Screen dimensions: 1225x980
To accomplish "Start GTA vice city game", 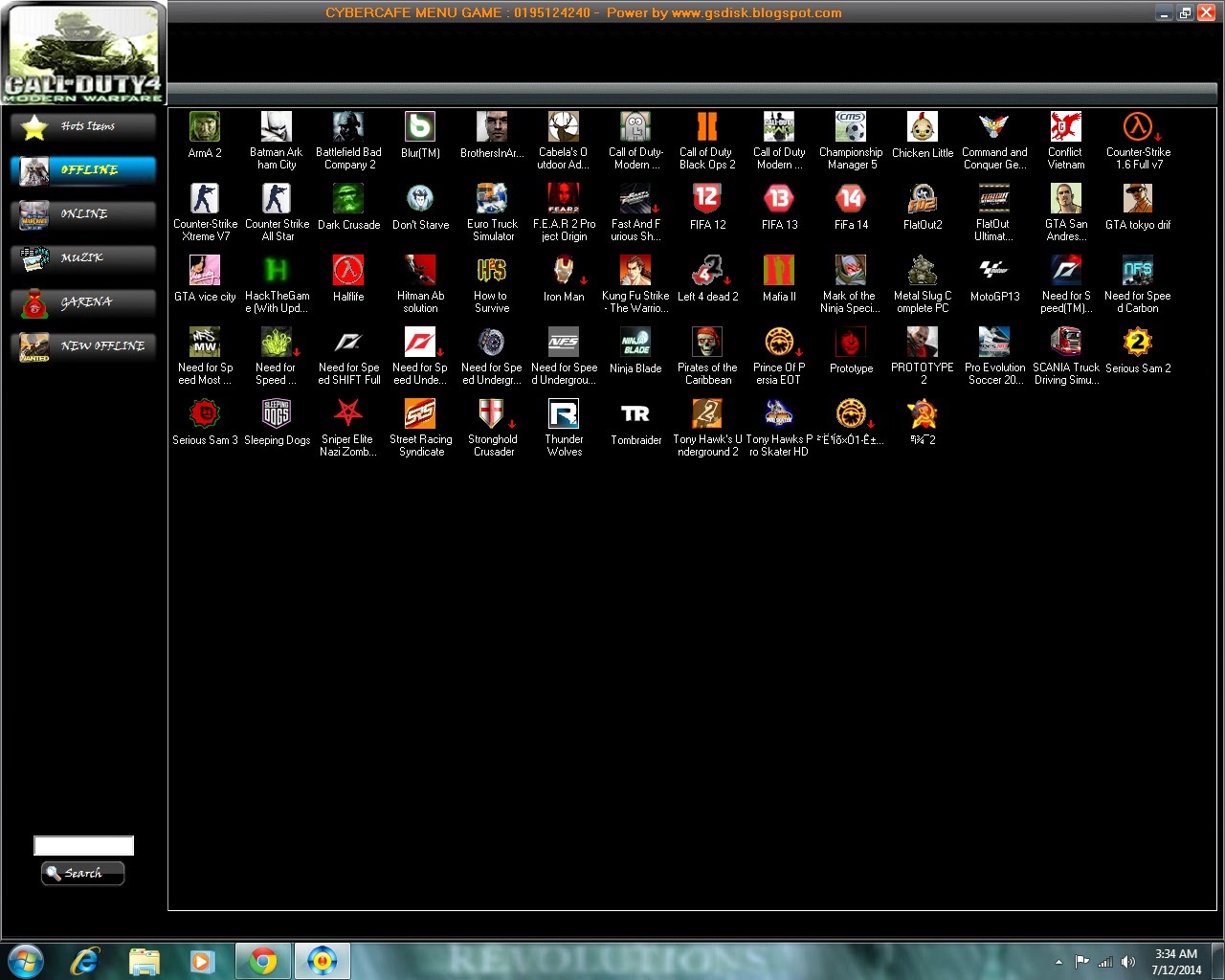I will point(205,270).
